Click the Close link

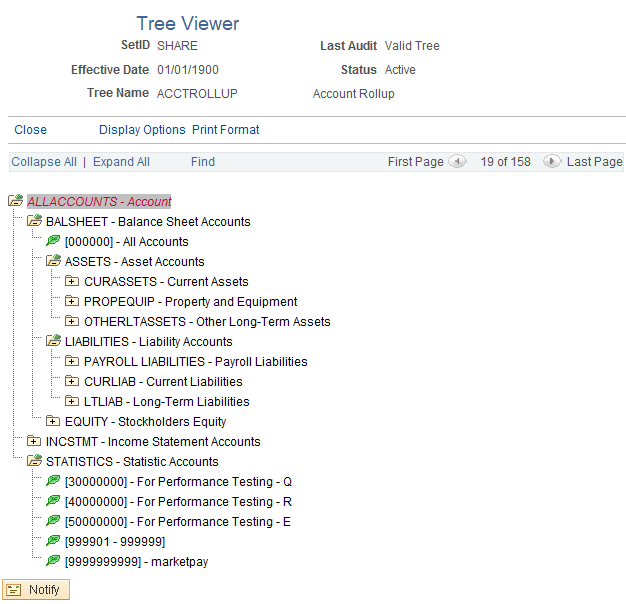pyautogui.click(x=30, y=130)
